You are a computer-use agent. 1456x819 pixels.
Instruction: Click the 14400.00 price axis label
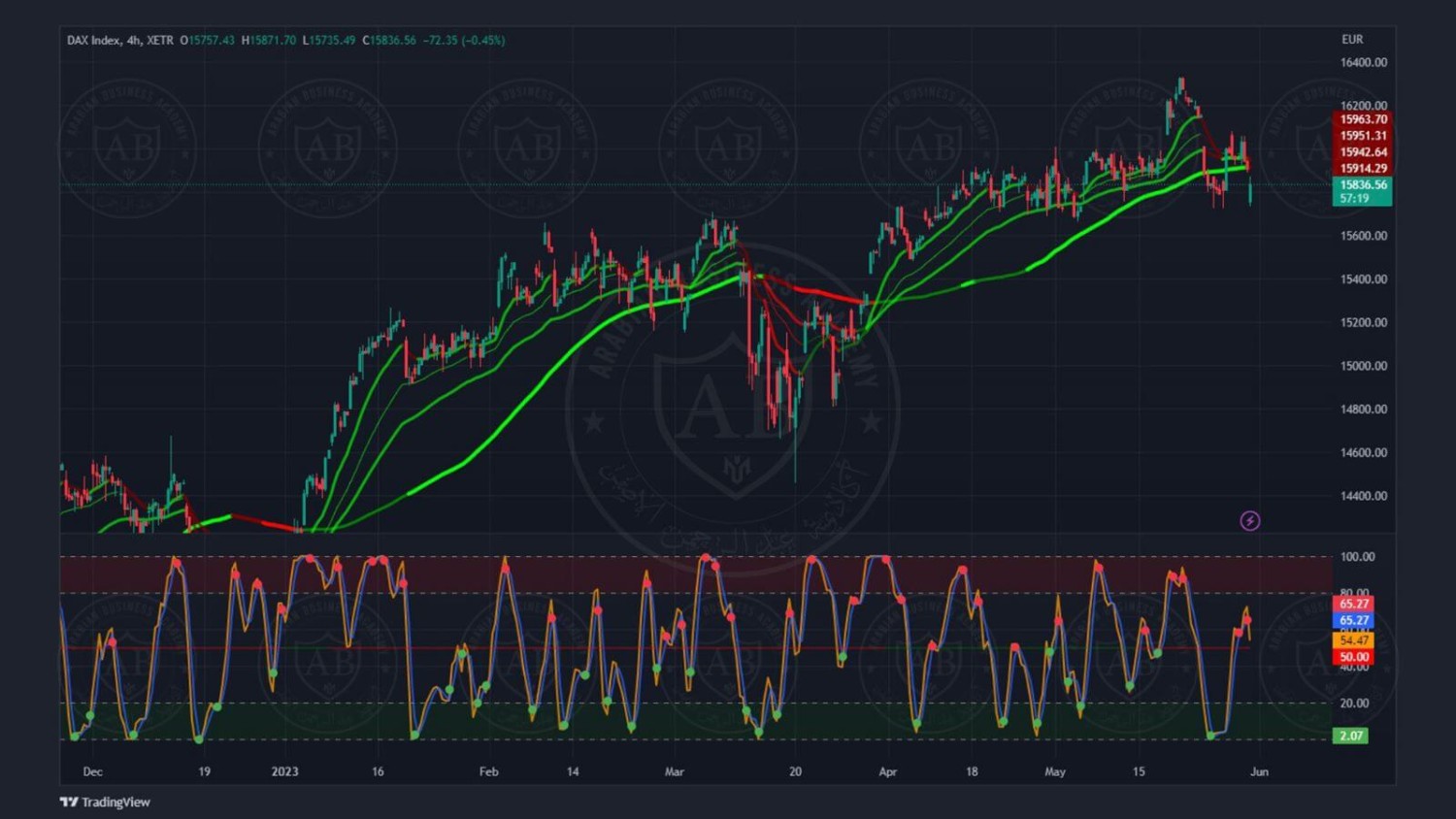click(x=1364, y=496)
